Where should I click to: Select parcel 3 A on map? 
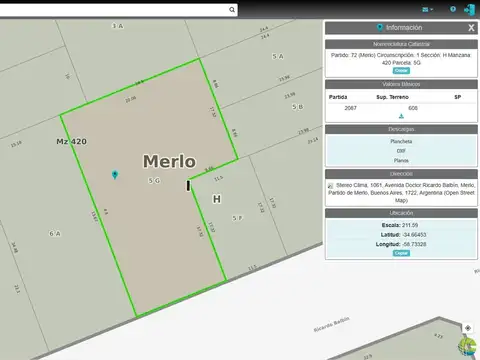click(x=117, y=26)
